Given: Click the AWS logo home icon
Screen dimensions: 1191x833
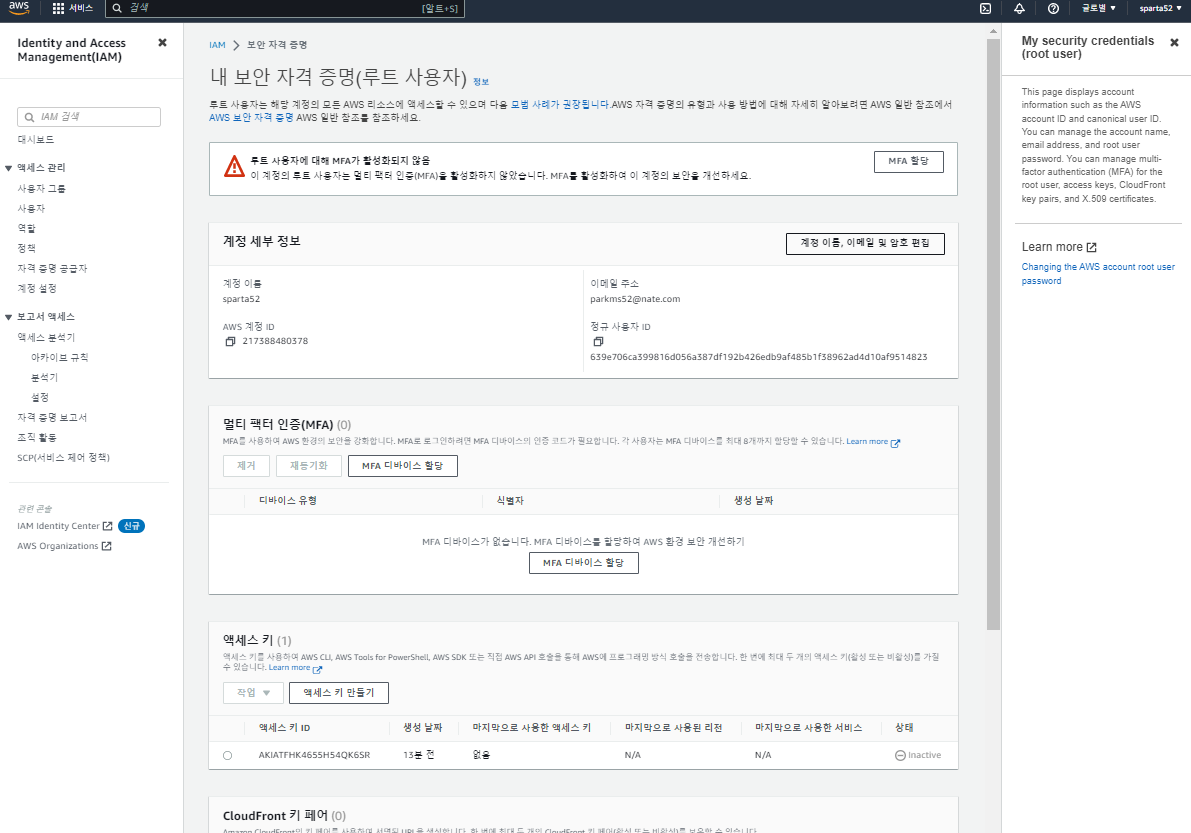Looking at the screenshot, I should 19,8.
